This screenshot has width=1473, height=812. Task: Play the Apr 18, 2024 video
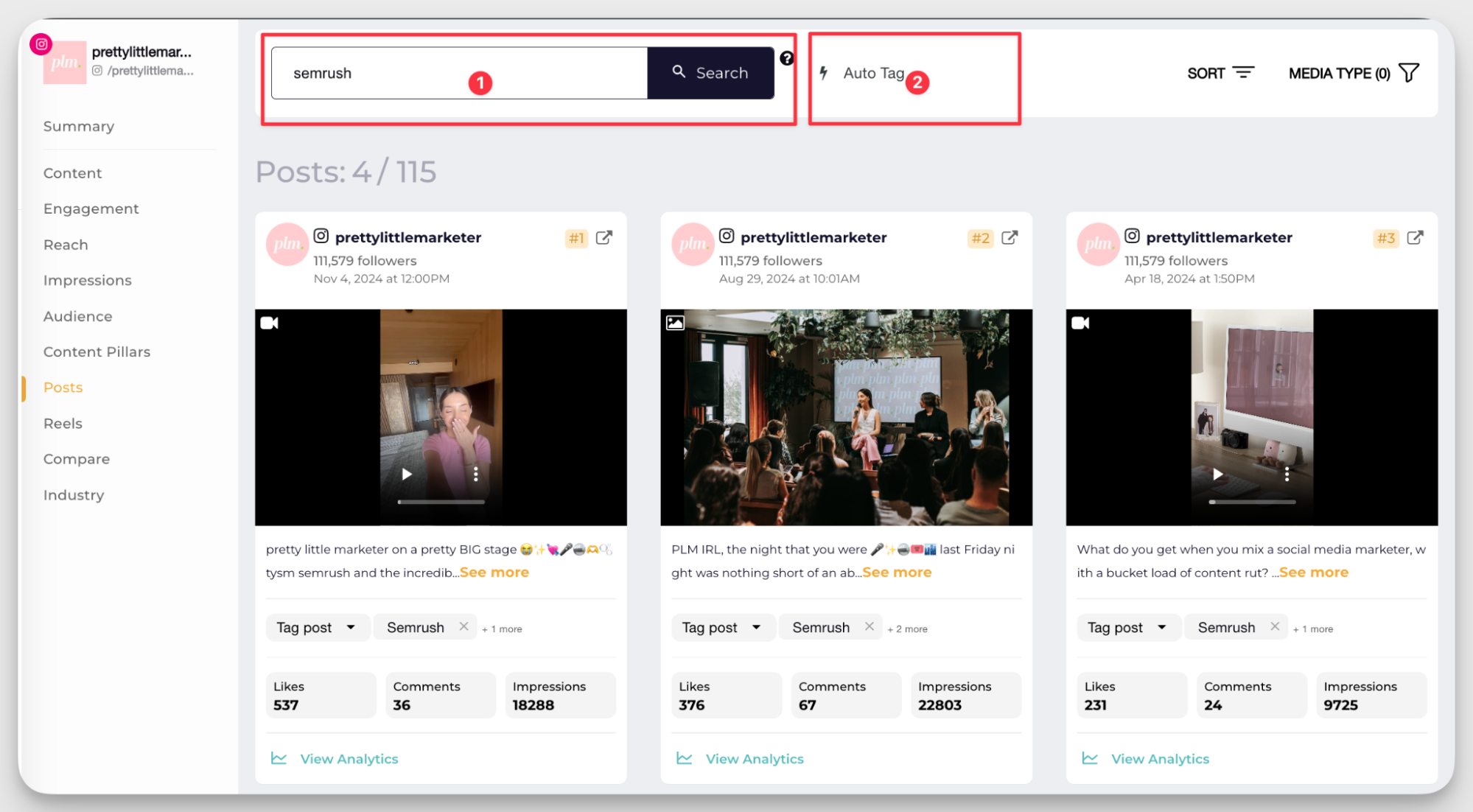[x=1218, y=474]
